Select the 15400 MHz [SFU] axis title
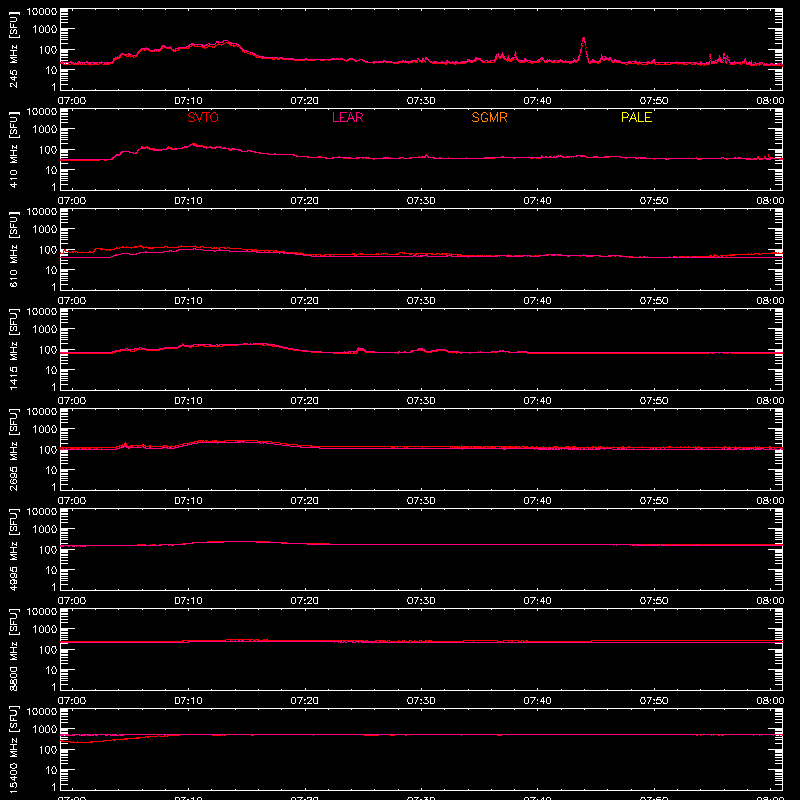Screen dimensions: 800x800 13,750
